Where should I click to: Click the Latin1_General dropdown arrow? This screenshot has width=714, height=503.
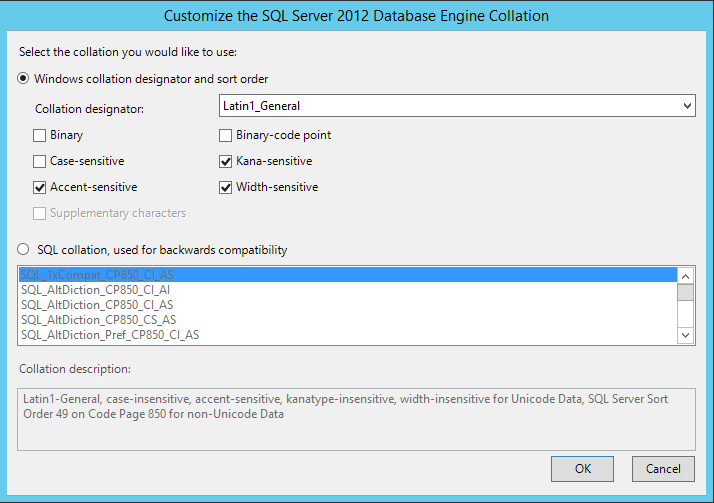pyautogui.click(x=687, y=106)
